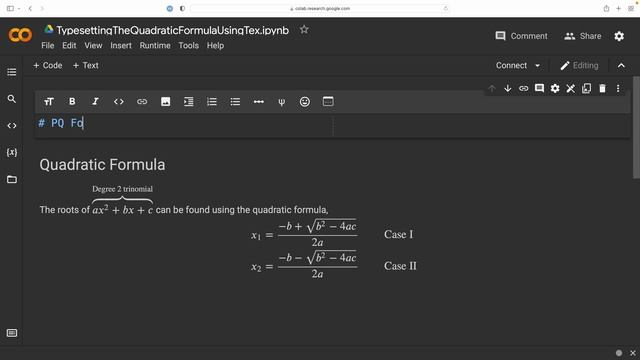Apply bold formatting in markdown toolbar

click(72, 102)
